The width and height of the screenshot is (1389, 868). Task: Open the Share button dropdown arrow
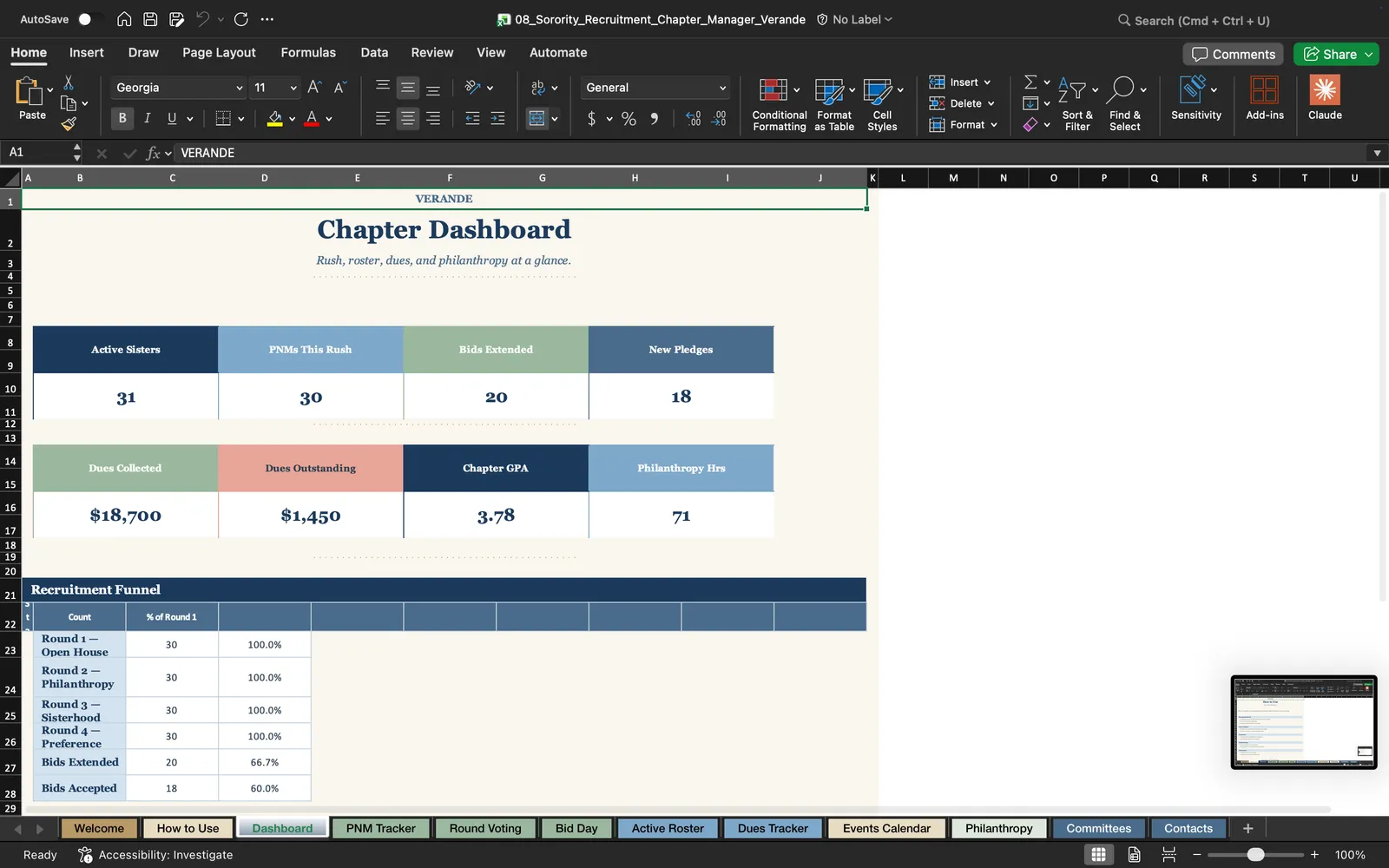point(1369,54)
